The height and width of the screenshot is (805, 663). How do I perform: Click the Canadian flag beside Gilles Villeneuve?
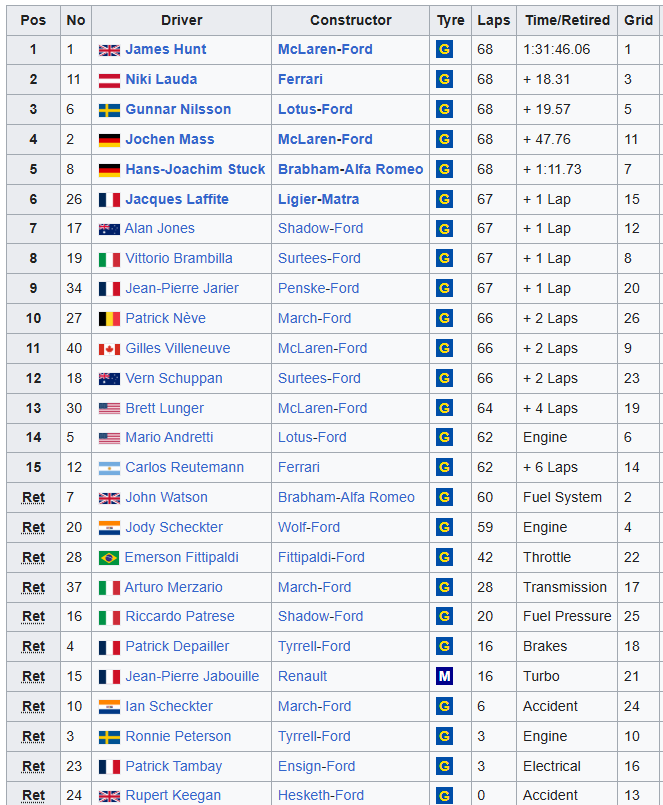pos(109,349)
